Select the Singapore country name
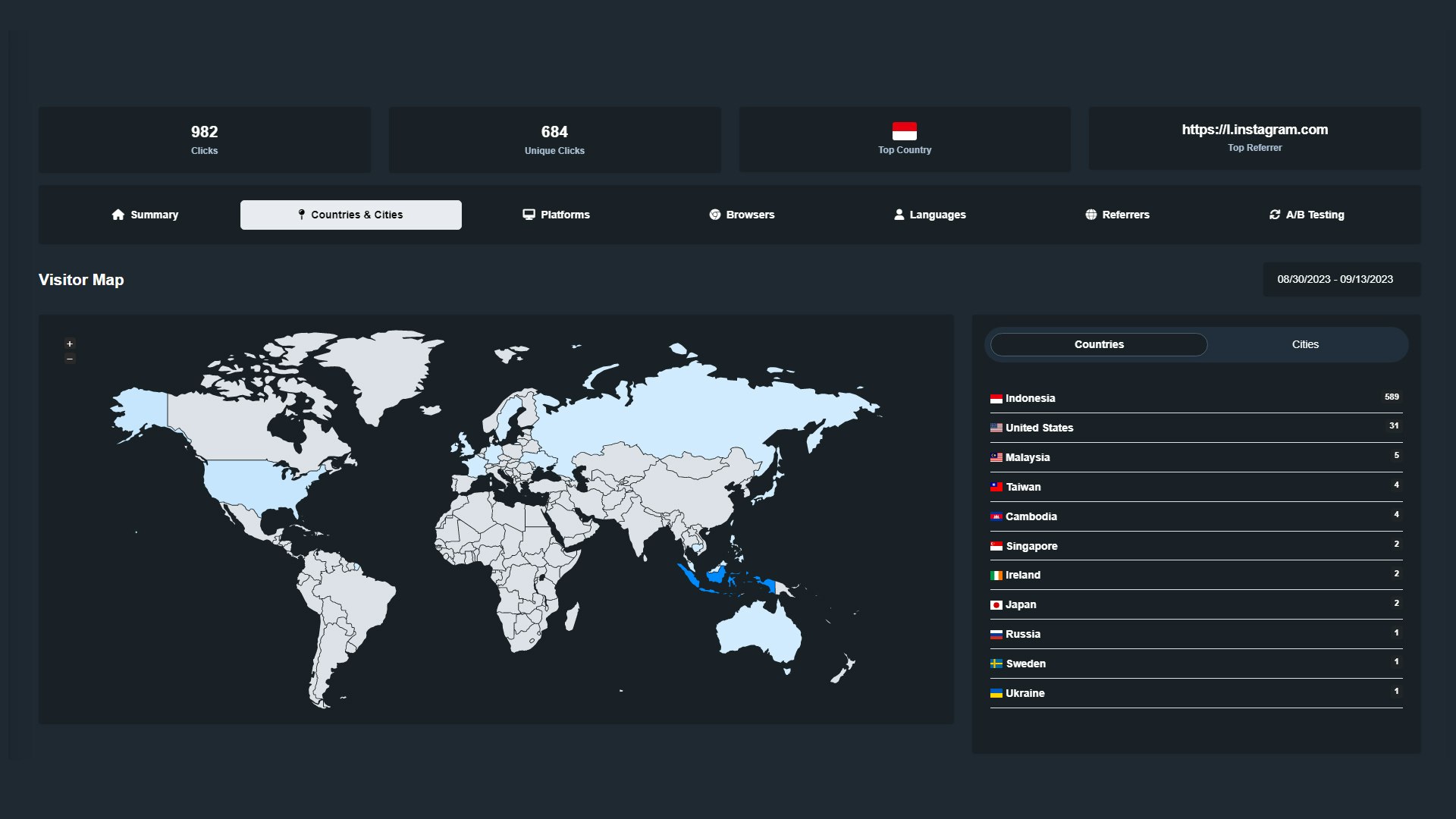The image size is (1456, 819). (1031, 546)
